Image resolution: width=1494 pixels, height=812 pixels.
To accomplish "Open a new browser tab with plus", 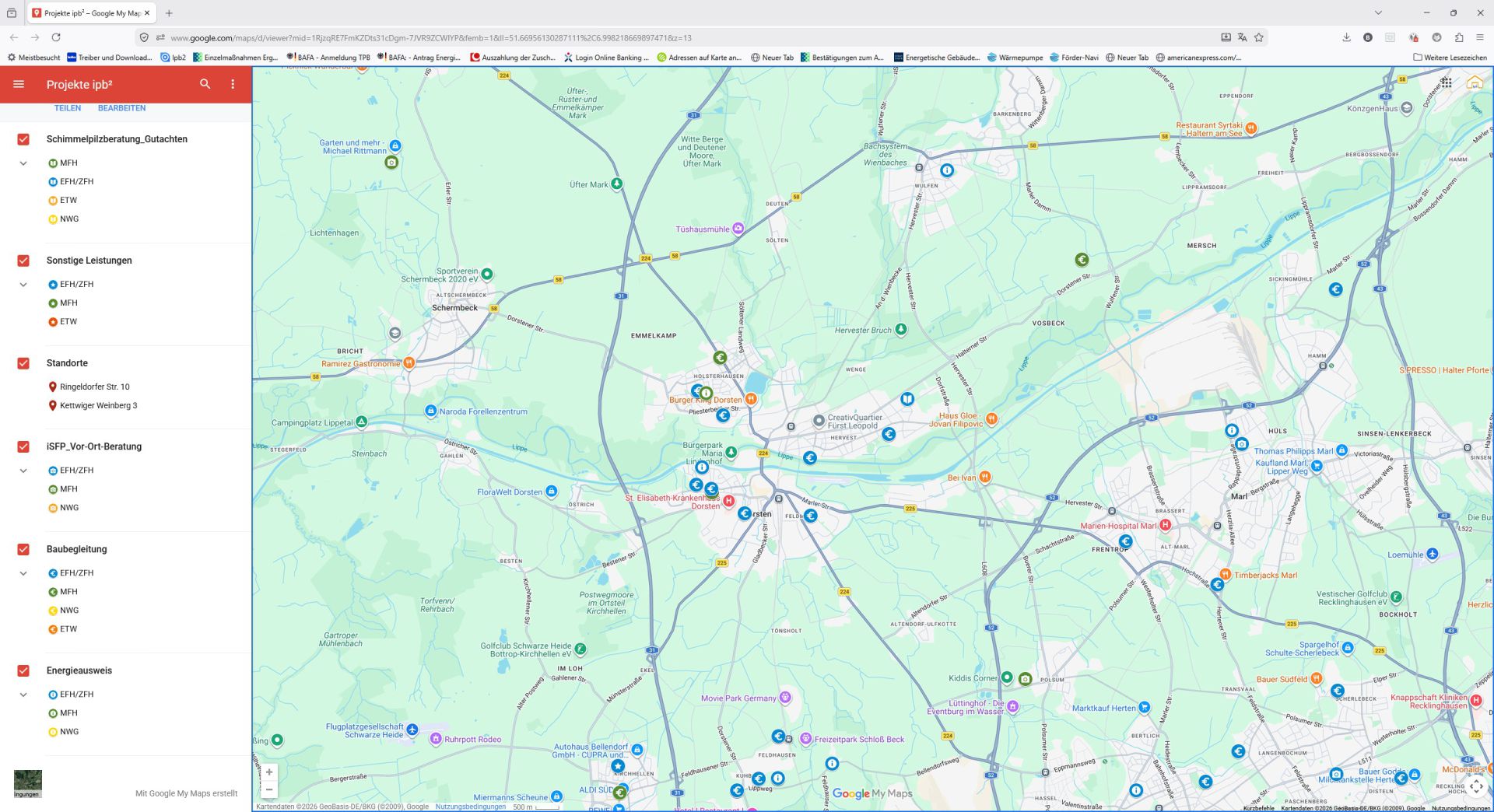I will coord(169,13).
